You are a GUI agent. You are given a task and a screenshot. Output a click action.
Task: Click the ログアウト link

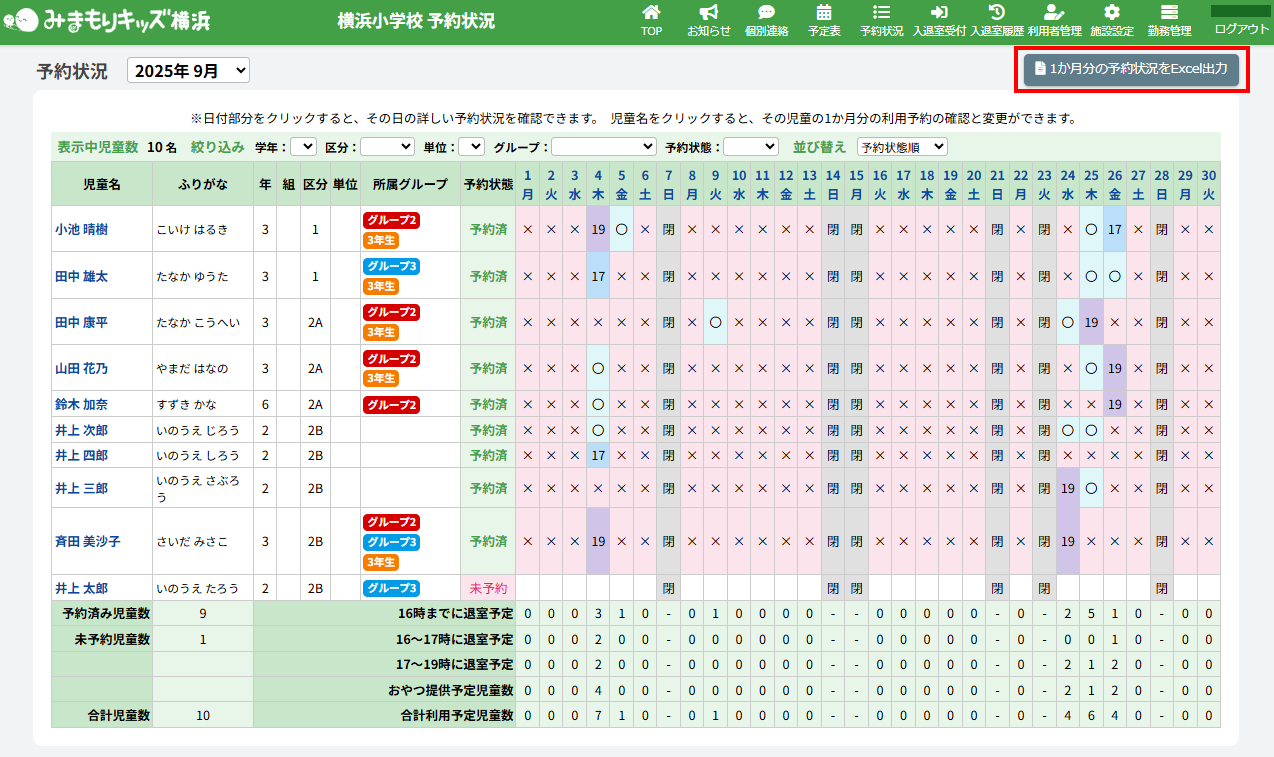point(1241,29)
